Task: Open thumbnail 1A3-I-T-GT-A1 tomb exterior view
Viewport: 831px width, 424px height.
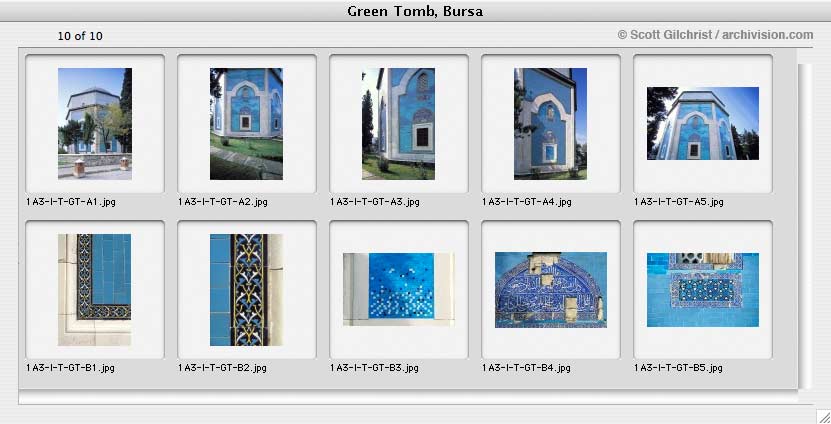Action: [95, 123]
